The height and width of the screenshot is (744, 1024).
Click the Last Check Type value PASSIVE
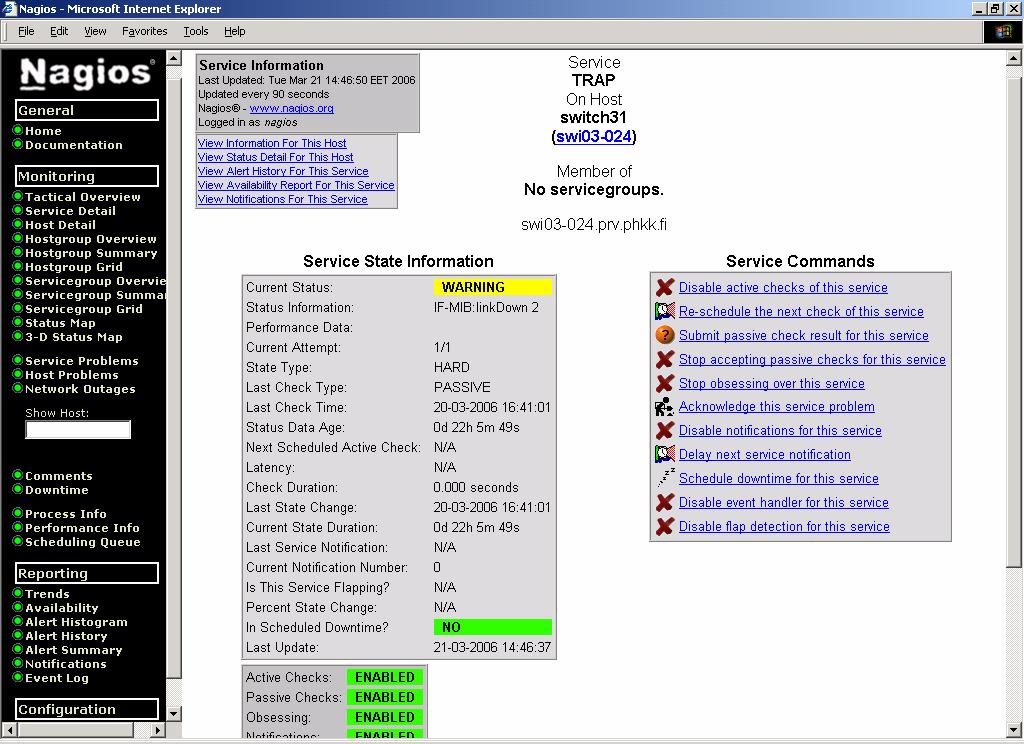(x=462, y=387)
